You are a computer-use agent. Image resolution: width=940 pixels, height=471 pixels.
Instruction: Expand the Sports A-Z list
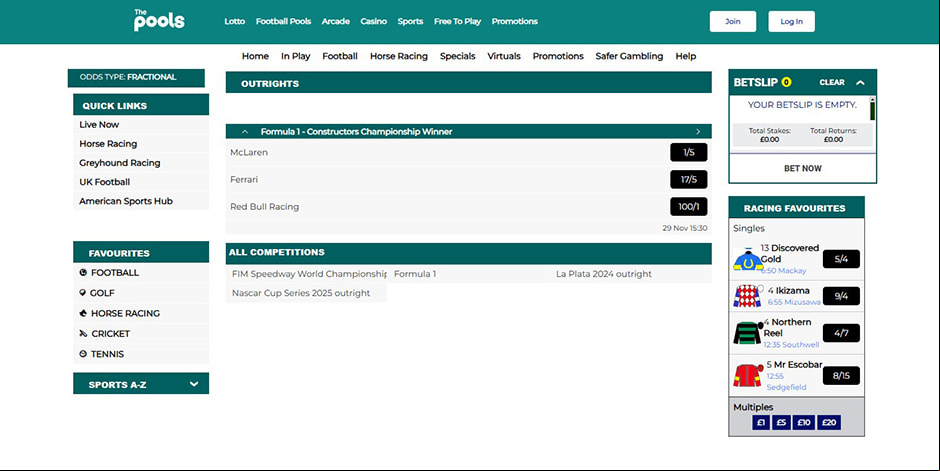point(194,384)
